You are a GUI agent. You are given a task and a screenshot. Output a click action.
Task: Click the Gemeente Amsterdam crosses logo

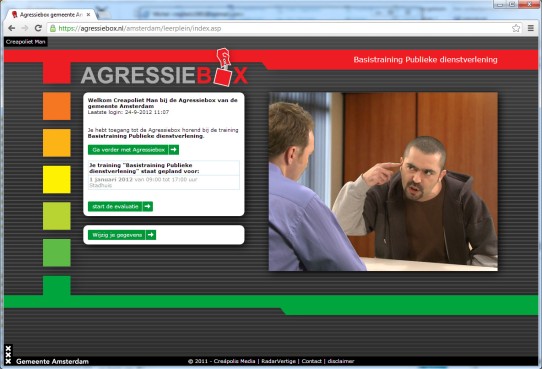pos(8,354)
